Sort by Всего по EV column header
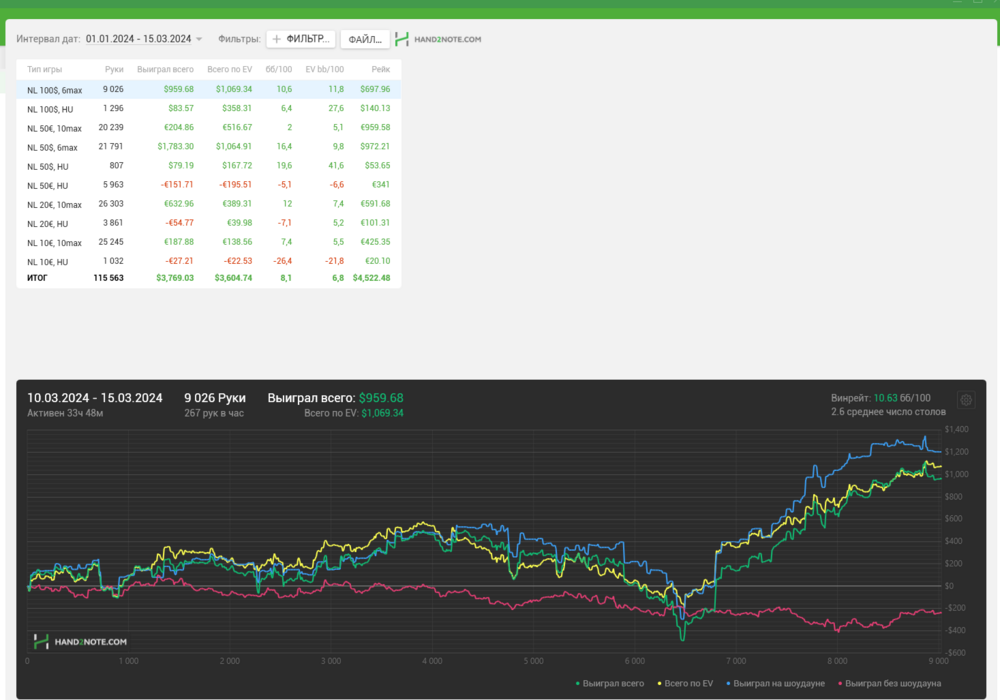The width and height of the screenshot is (1000, 700). coord(230,69)
